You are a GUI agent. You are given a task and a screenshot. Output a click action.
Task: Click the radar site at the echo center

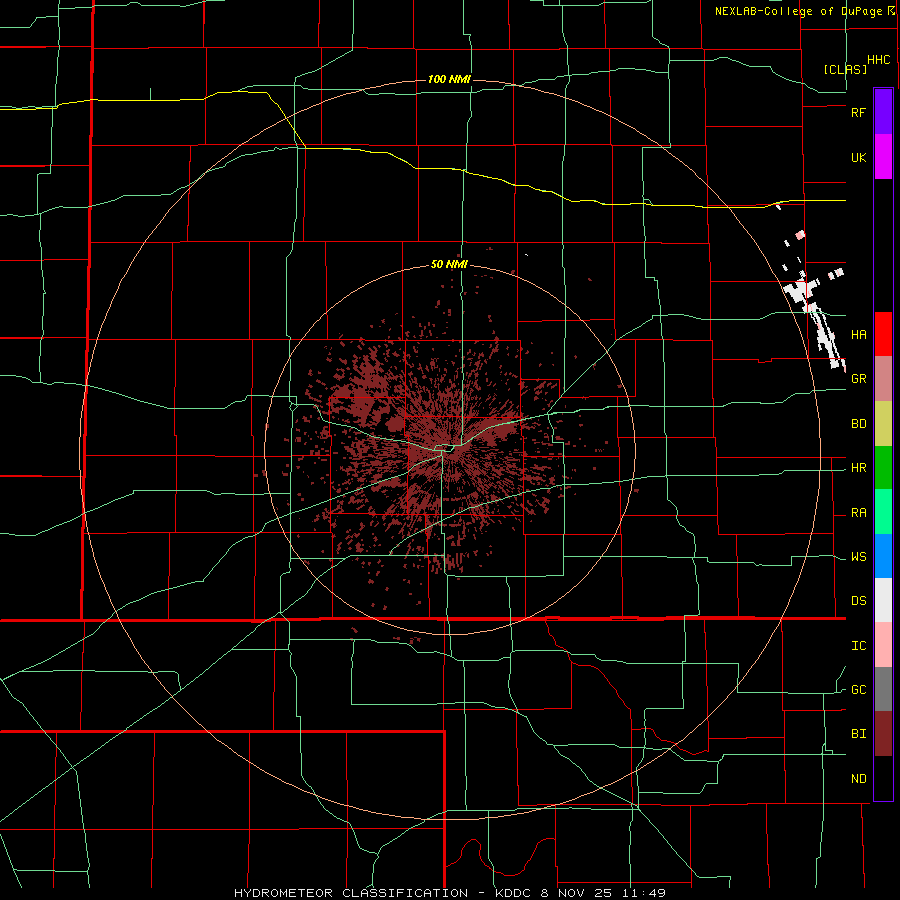coord(450,449)
